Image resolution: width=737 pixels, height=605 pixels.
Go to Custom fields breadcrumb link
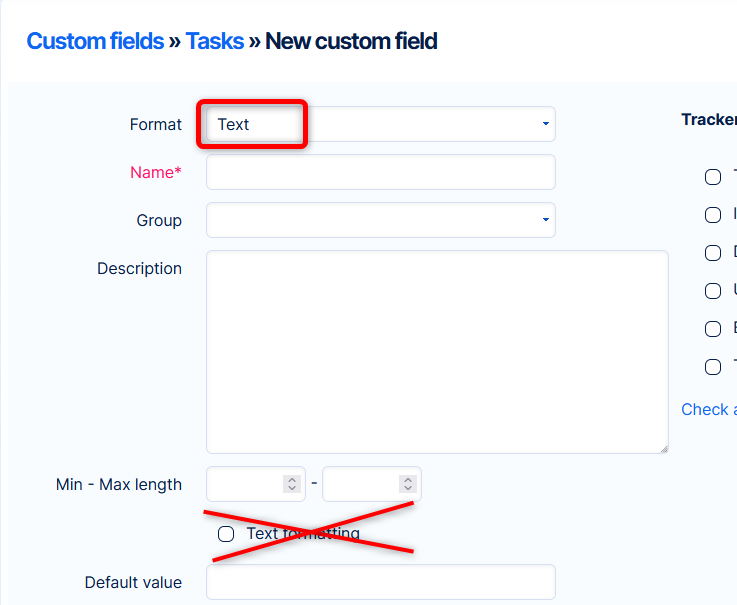pos(95,41)
